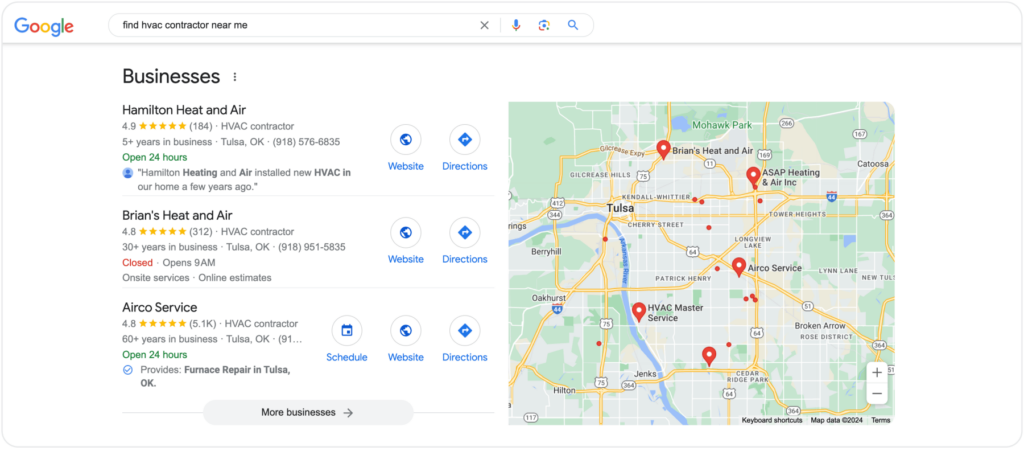Click 'Onsite services · Online estimates' text
Viewport: 1024px width, 459px height.
tap(197, 277)
